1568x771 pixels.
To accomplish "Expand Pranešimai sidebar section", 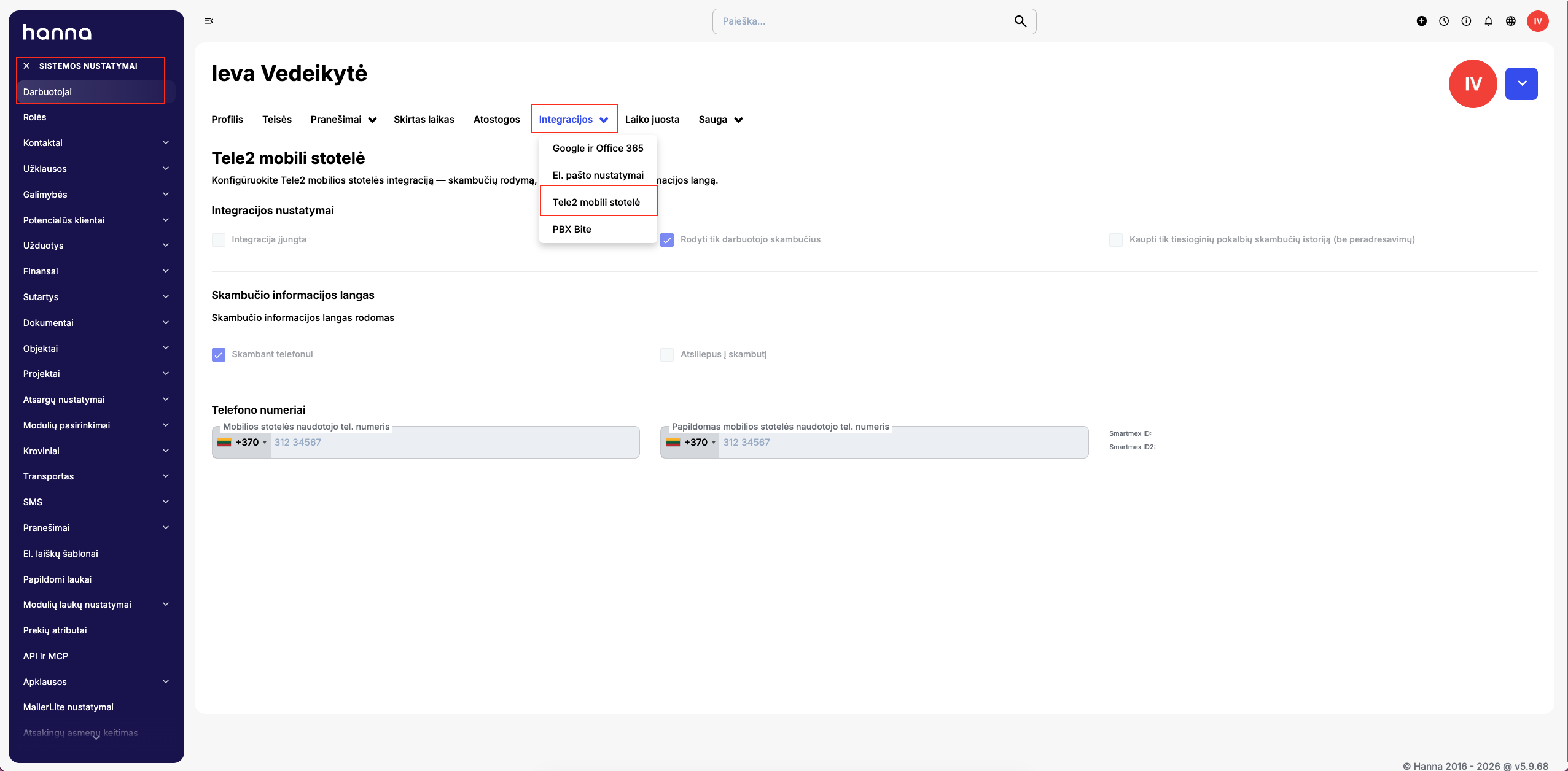I will [x=96, y=528].
